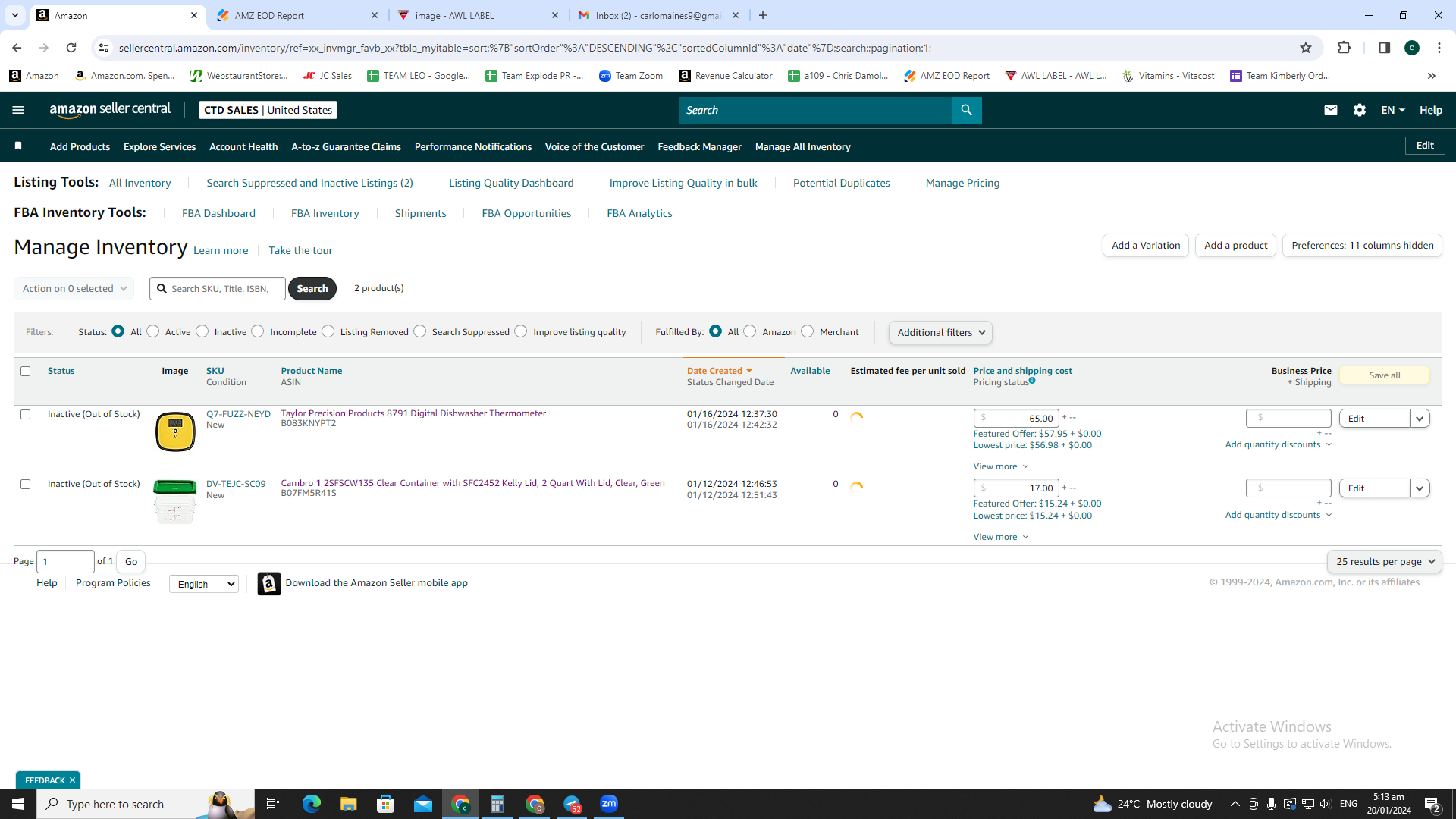Screen dimensions: 1456x819
Task: Switch to Gmail Inbox tab
Action: coord(659,15)
